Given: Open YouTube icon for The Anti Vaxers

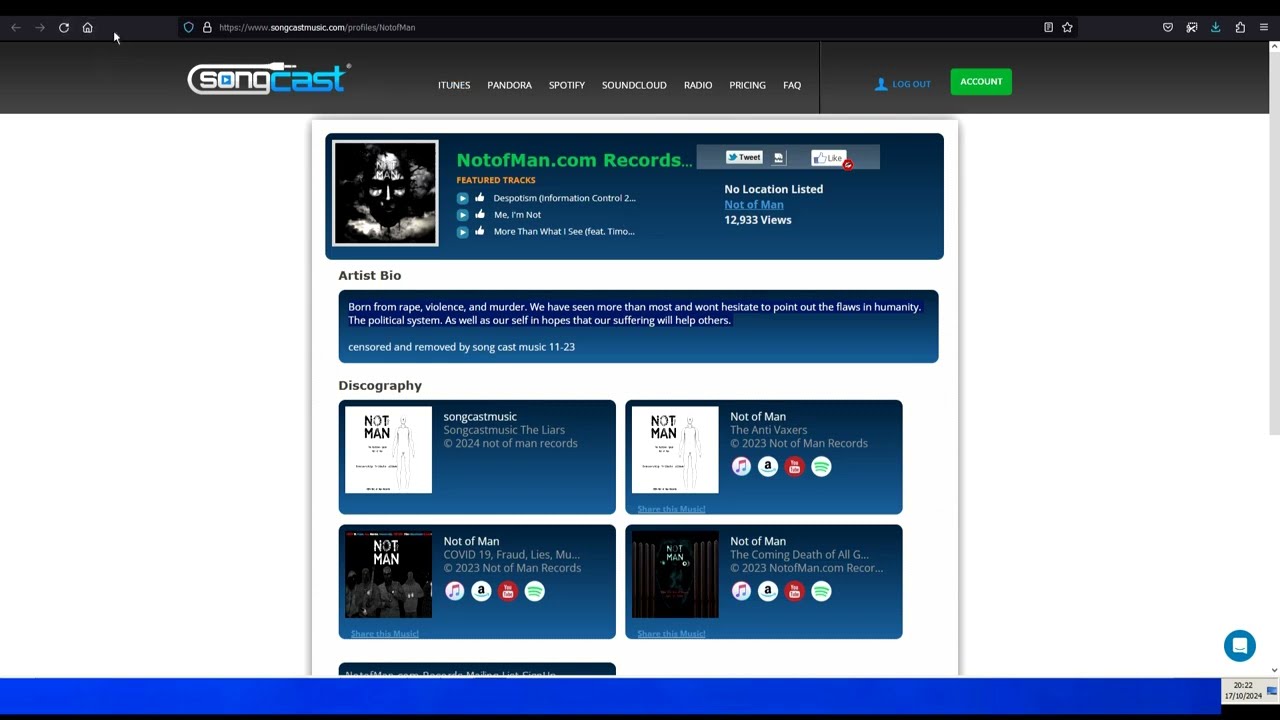Looking at the screenshot, I should [794, 466].
